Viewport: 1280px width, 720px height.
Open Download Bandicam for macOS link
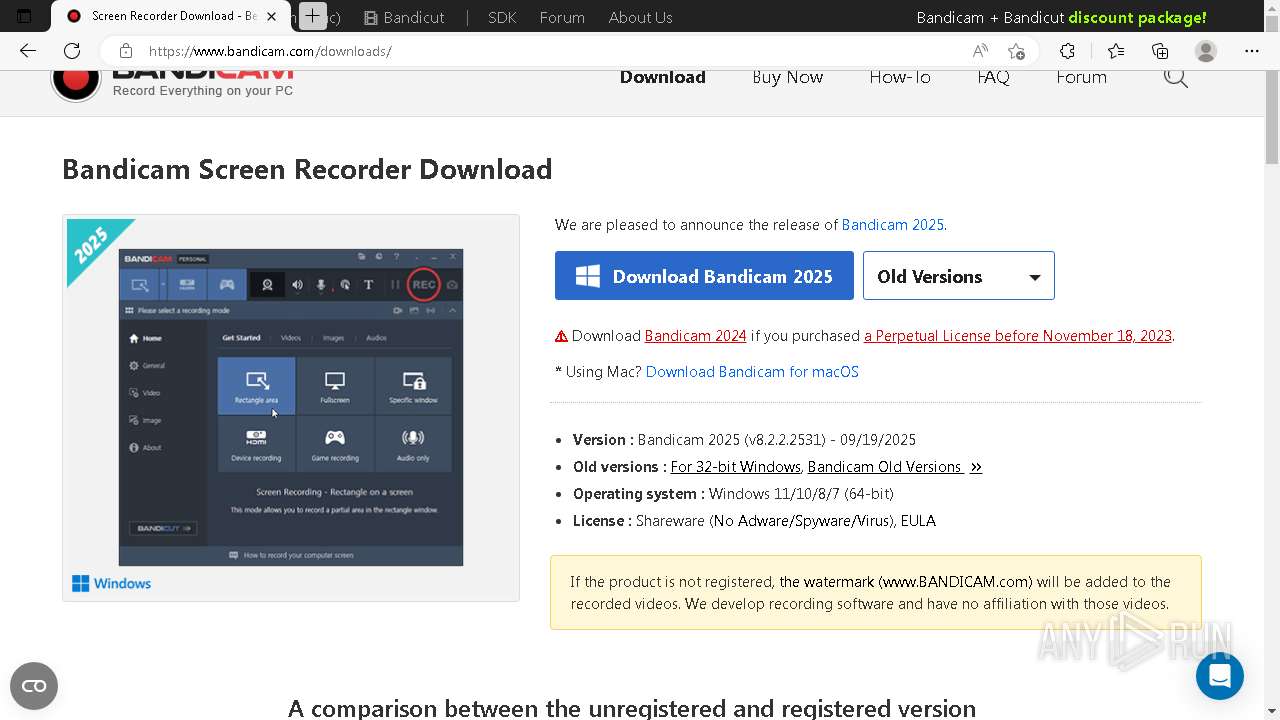click(x=752, y=372)
